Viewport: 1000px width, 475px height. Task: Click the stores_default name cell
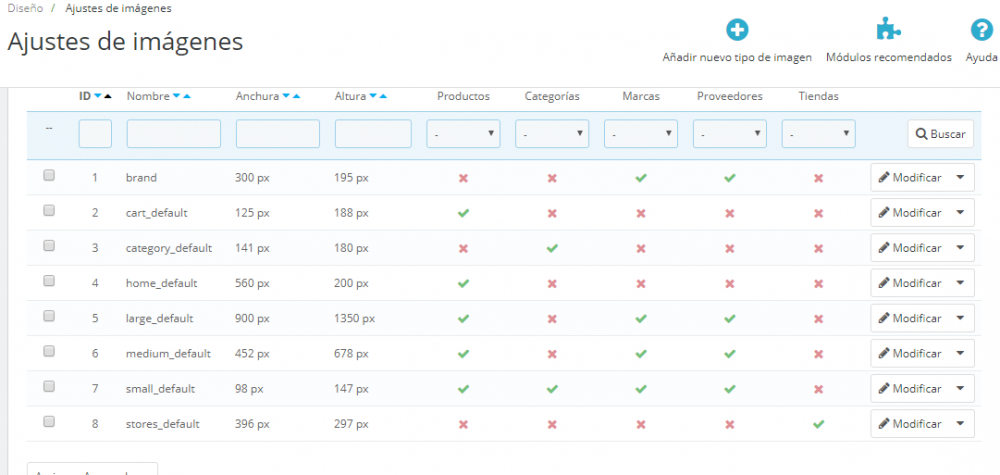[163, 423]
